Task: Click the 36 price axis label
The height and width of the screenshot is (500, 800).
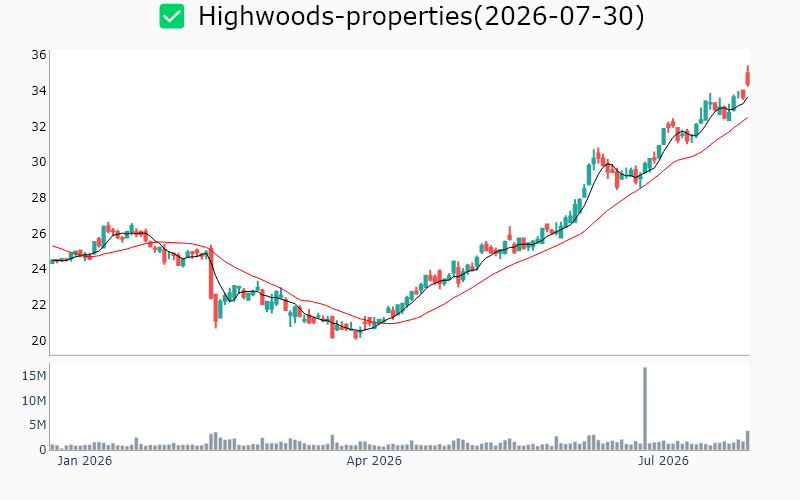Action: click(x=39, y=55)
